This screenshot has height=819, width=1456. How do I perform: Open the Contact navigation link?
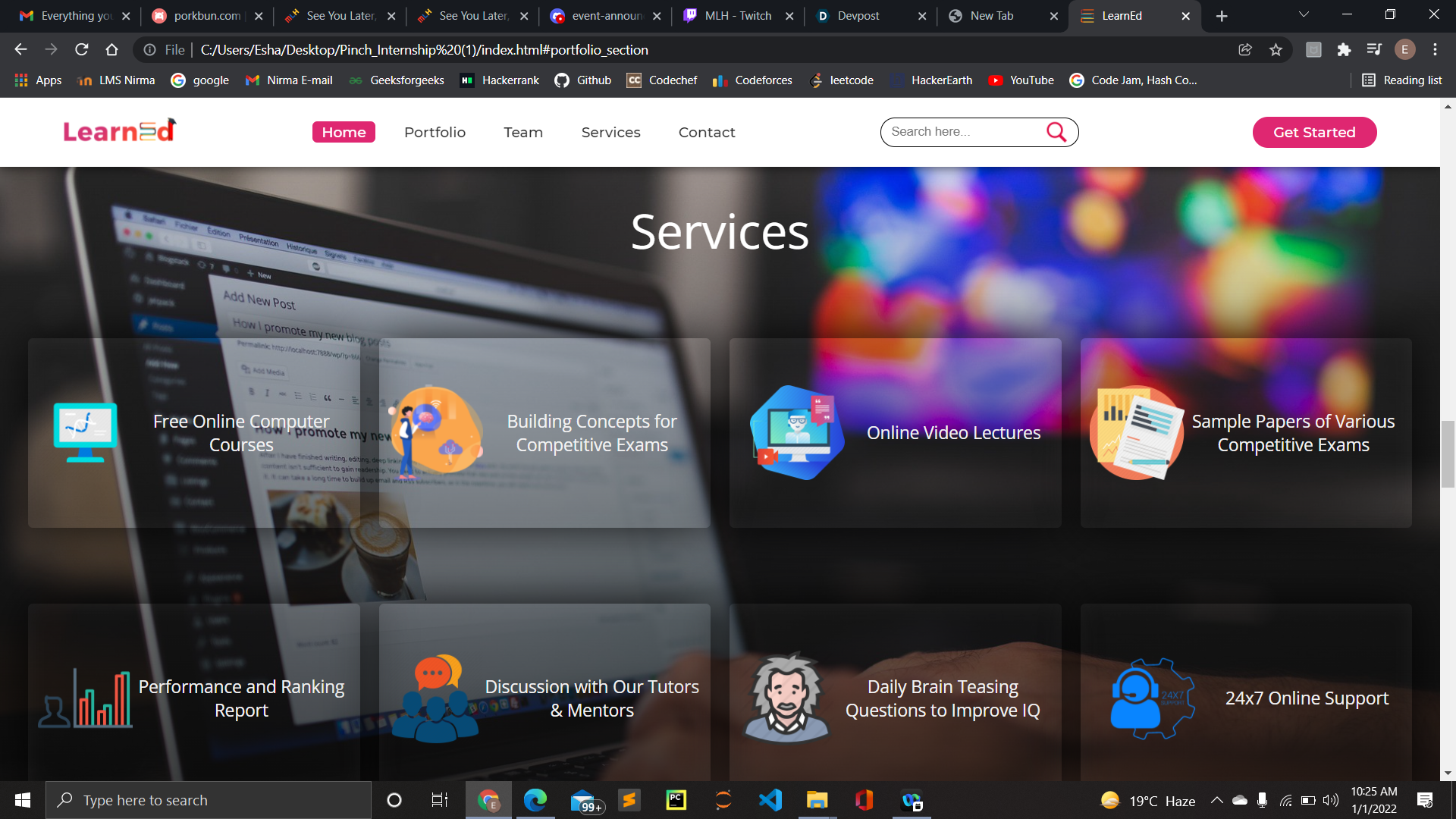pos(706,132)
